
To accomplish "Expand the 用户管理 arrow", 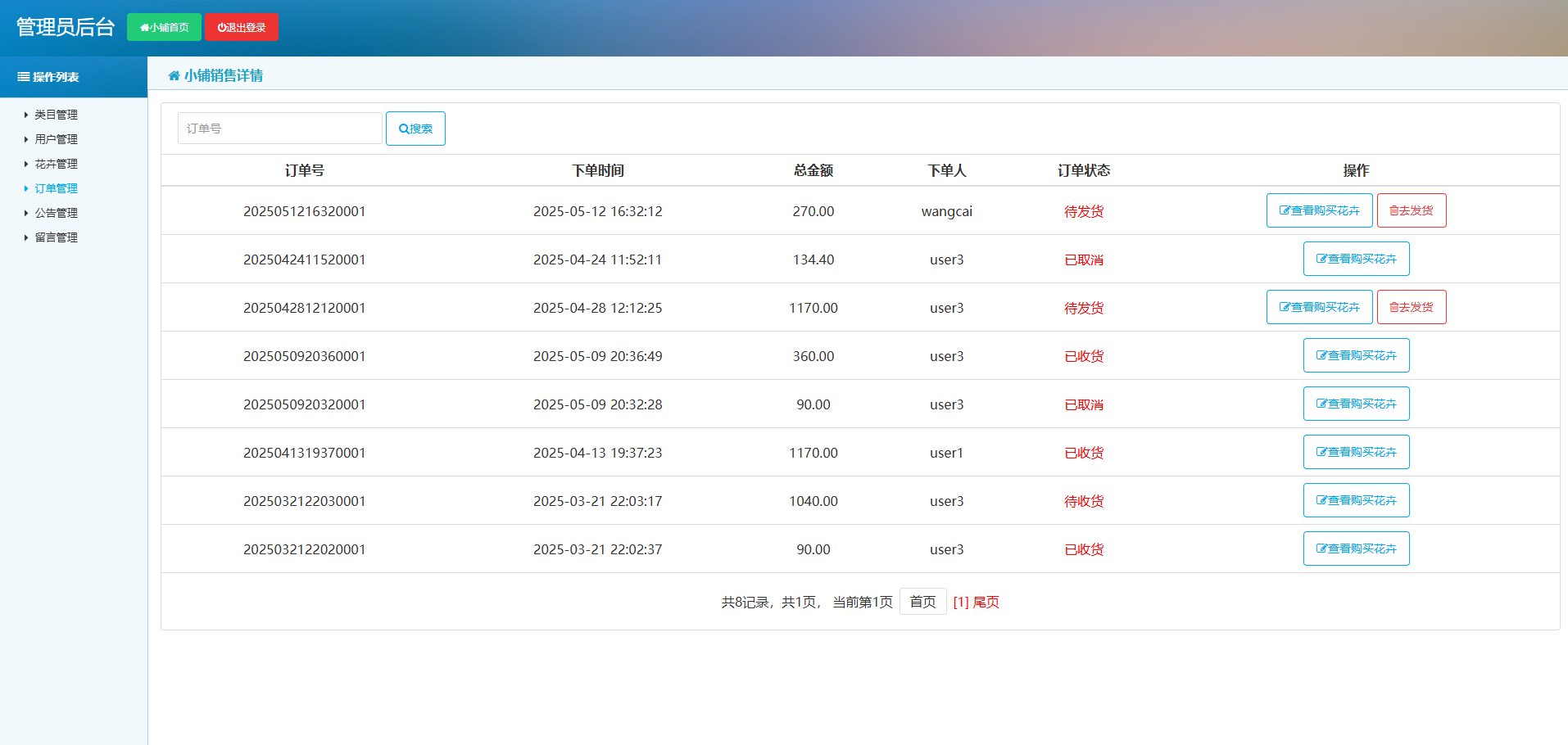I will tap(26, 139).
